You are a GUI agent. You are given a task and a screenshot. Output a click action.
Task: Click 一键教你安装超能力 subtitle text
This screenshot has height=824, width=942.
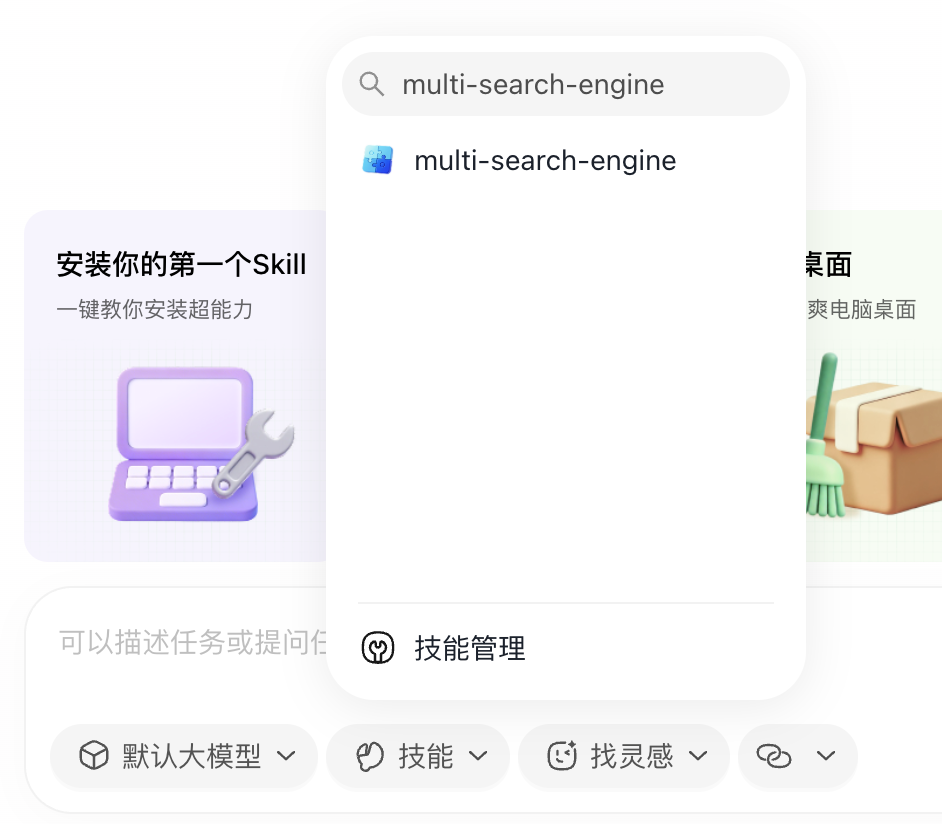pos(154,309)
